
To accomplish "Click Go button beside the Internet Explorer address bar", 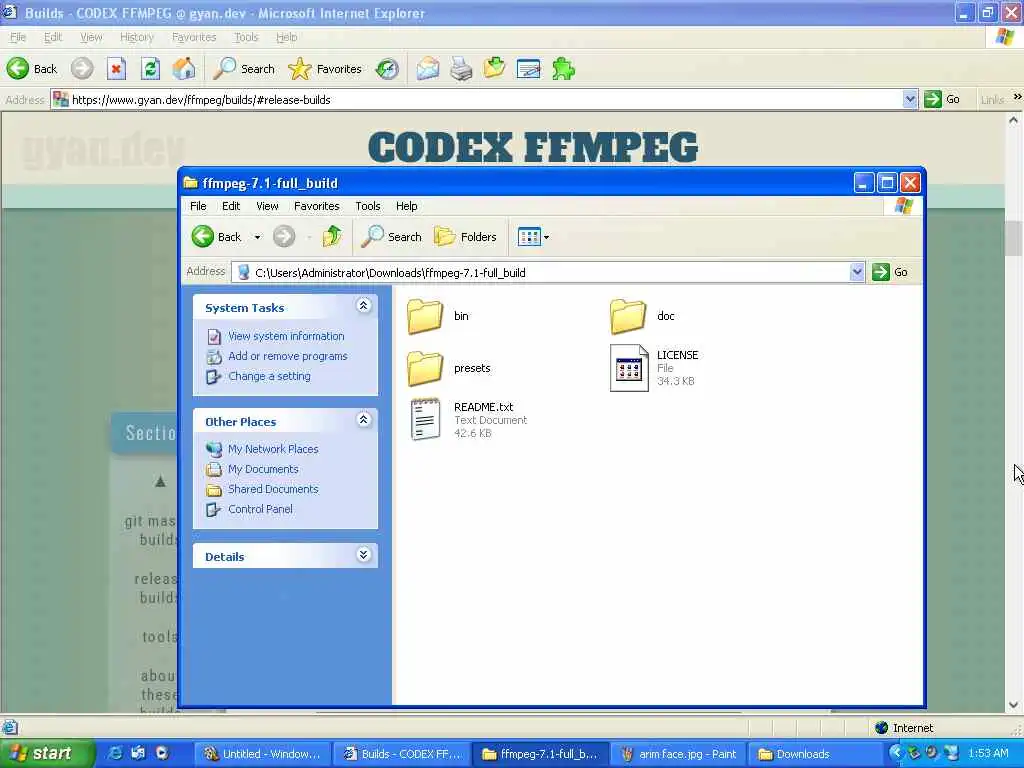I will click(942, 99).
